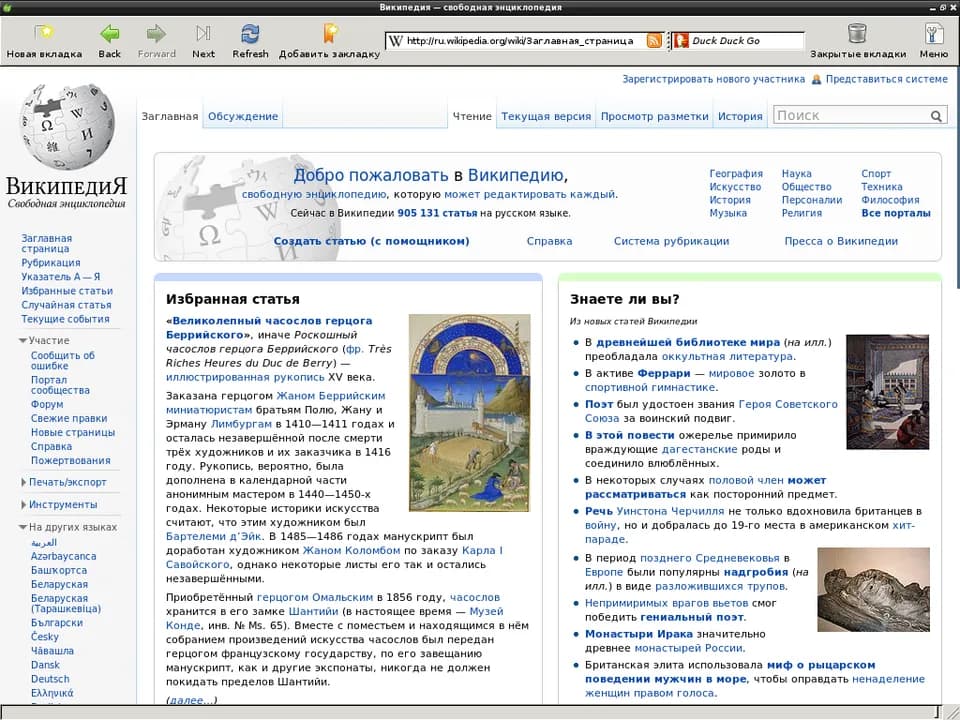Collapse the На других языках section
Viewport: 960px width, 720px height.
[23, 527]
